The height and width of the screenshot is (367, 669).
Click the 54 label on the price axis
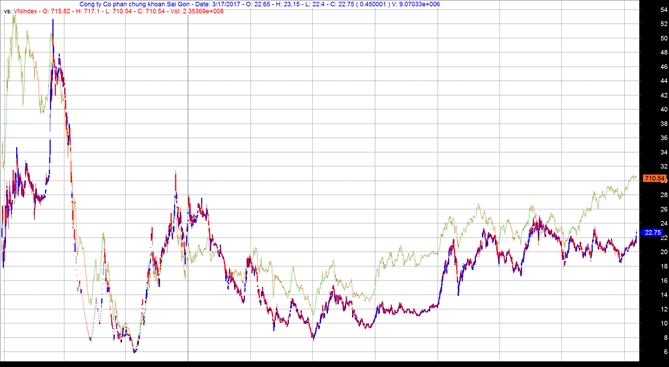pyautogui.click(x=664, y=9)
